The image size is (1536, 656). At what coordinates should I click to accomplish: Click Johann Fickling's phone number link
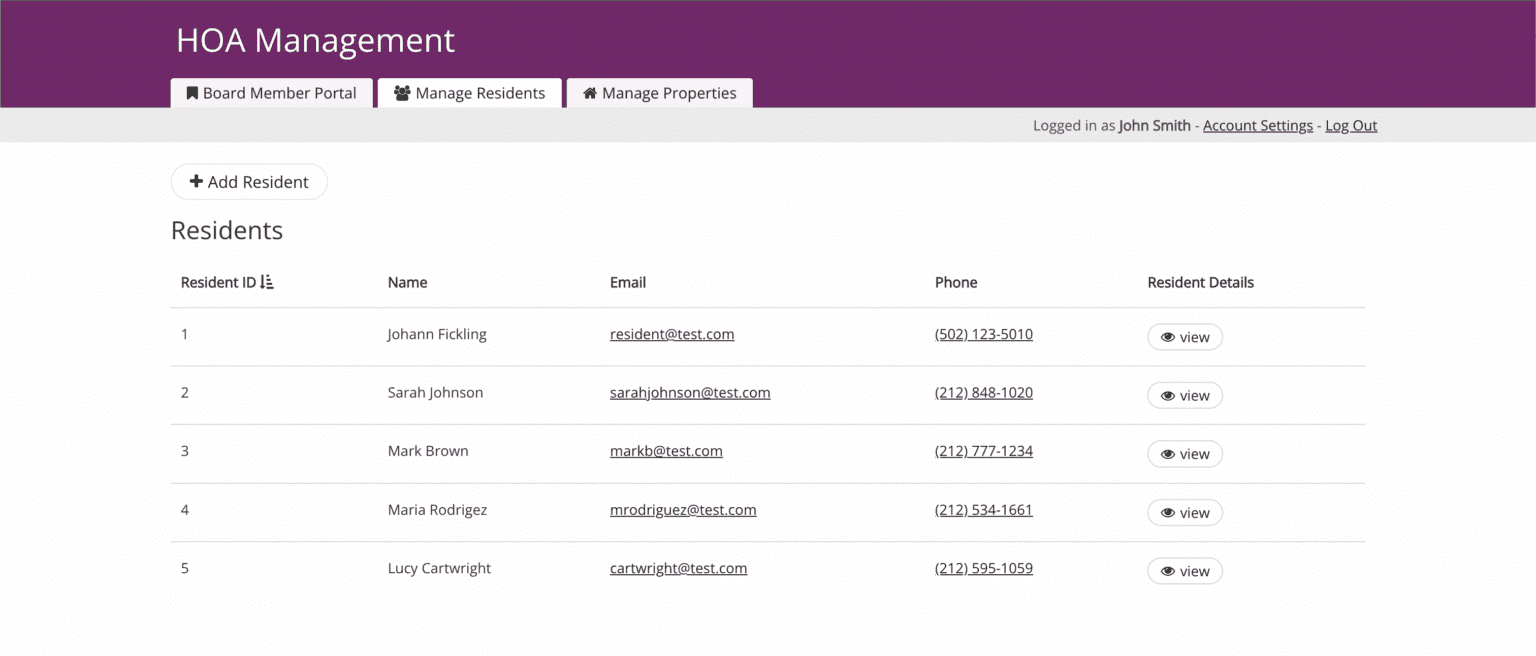[983, 333]
